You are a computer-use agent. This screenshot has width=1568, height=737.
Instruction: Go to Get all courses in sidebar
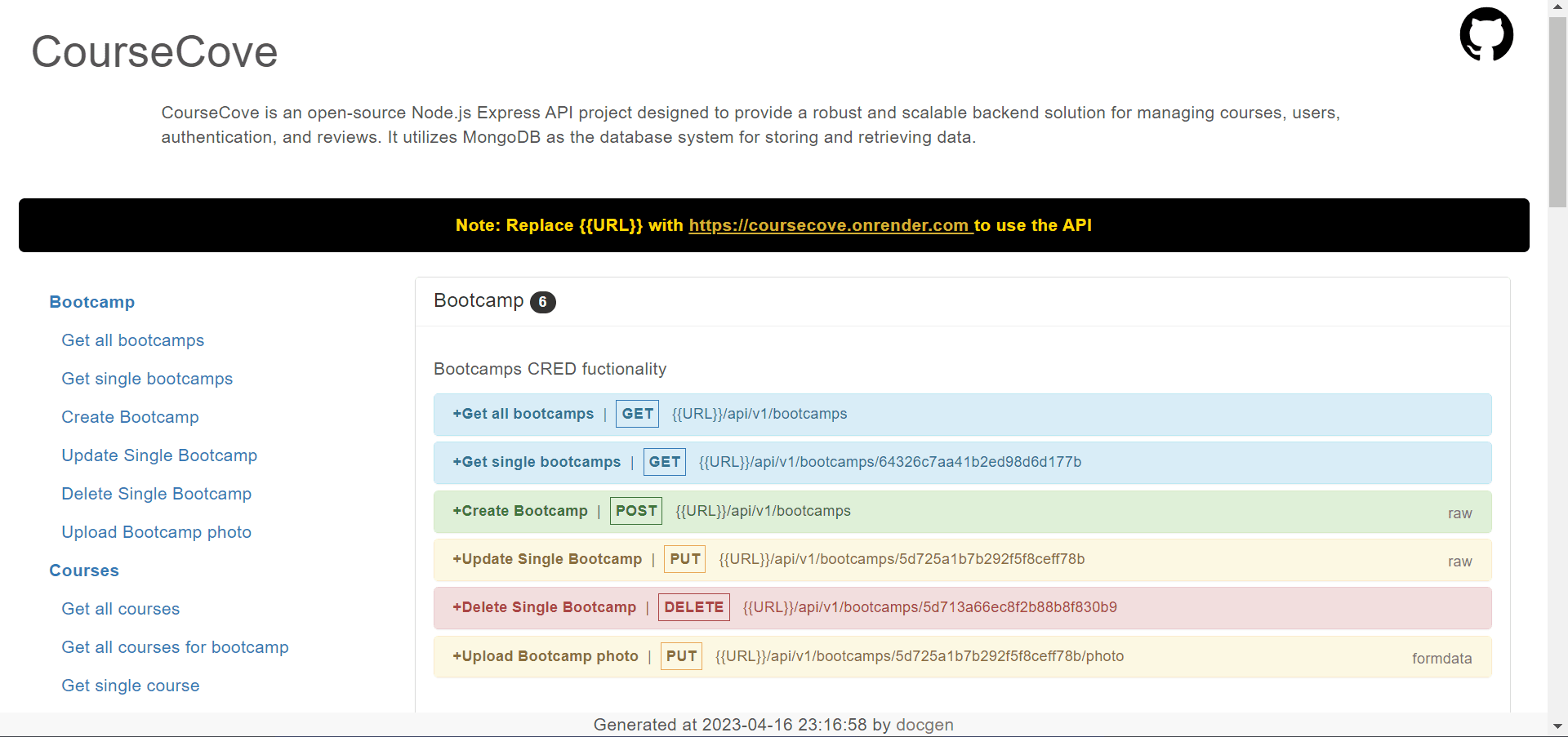pos(120,609)
